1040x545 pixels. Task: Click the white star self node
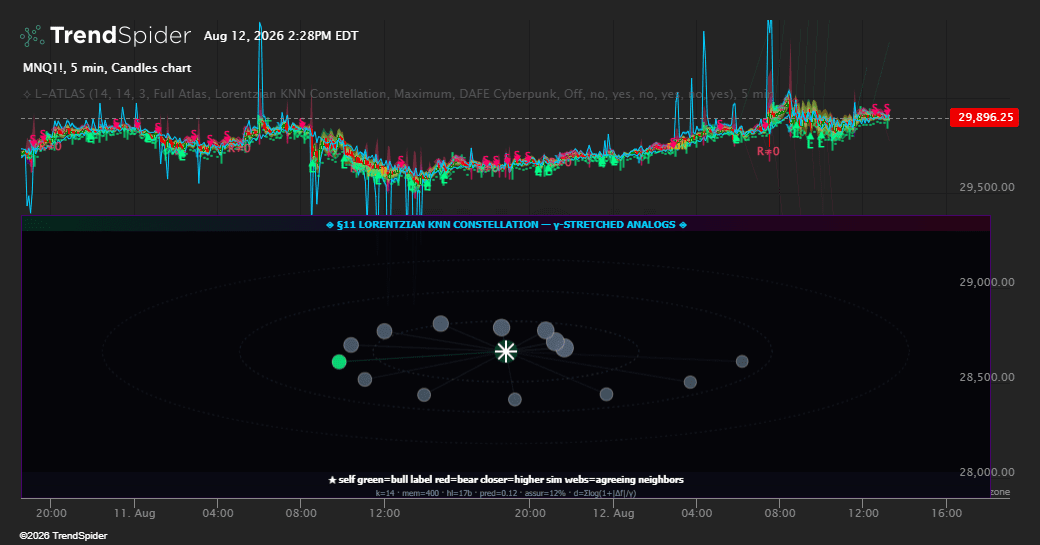coord(505,351)
